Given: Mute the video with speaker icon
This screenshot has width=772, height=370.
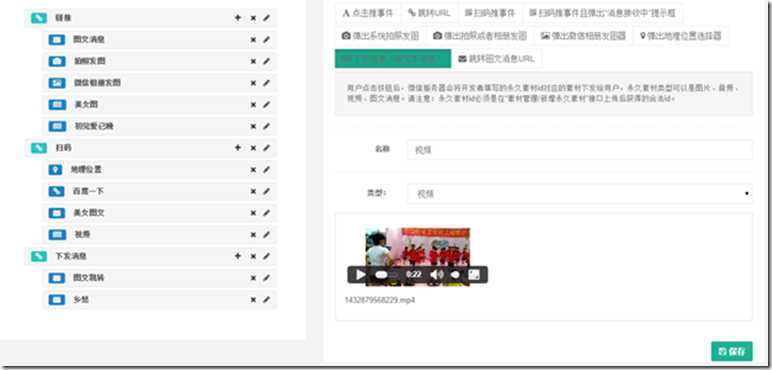Looking at the screenshot, I should tap(436, 275).
